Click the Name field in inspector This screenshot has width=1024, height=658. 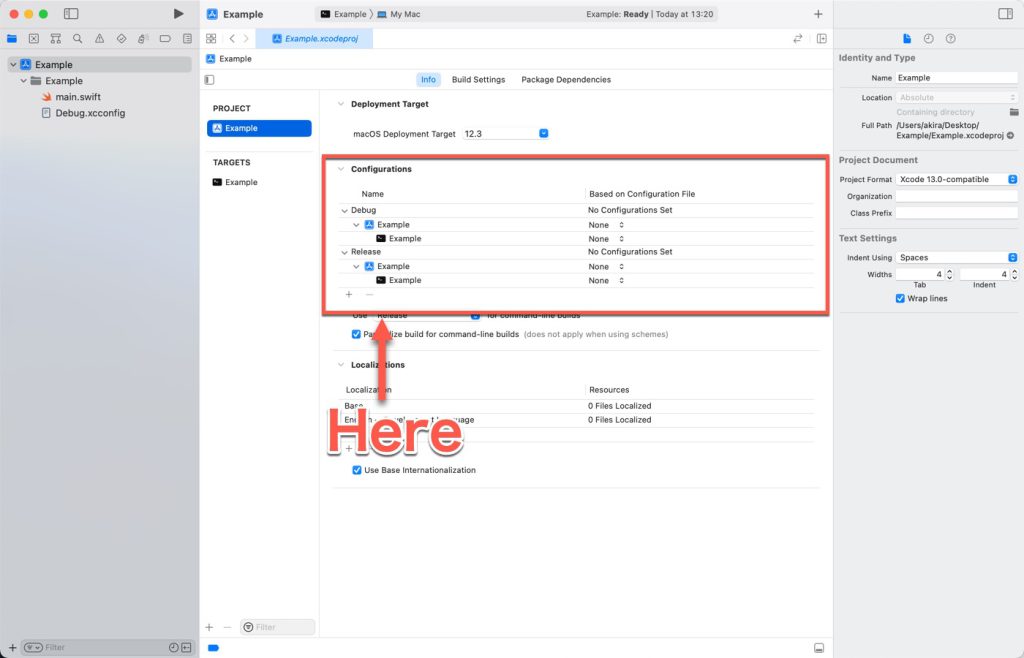coord(956,78)
